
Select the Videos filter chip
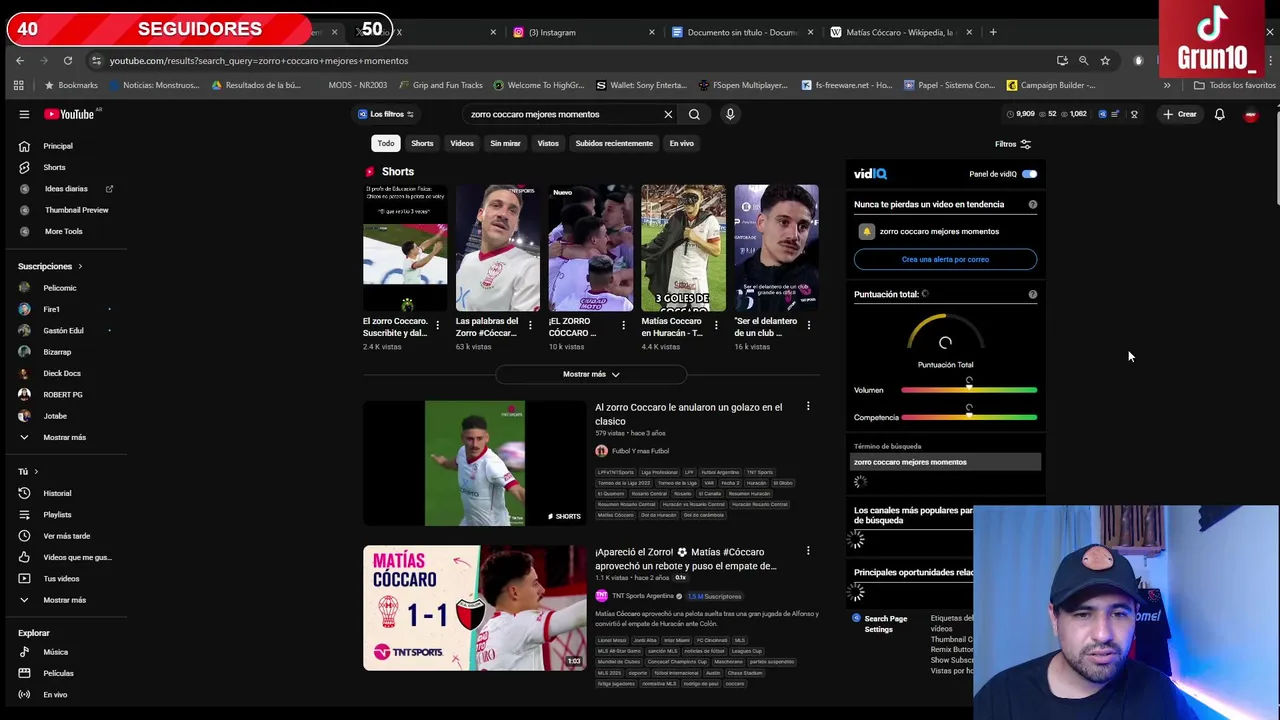[462, 143]
